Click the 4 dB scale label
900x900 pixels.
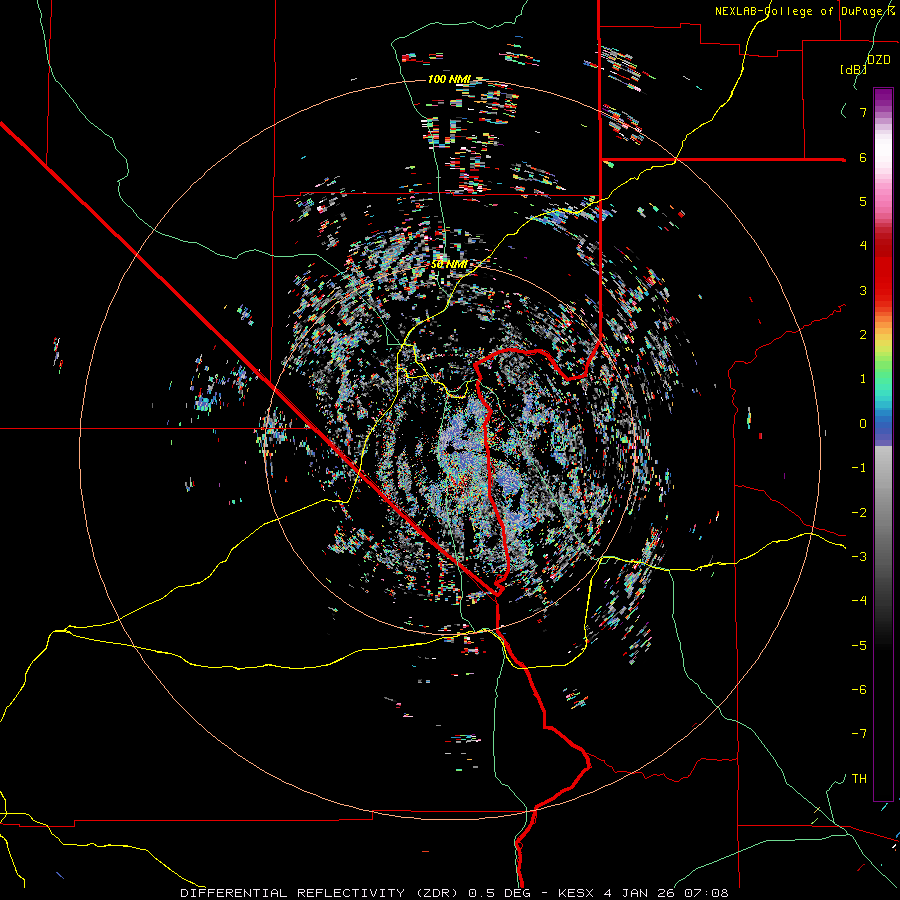point(863,246)
